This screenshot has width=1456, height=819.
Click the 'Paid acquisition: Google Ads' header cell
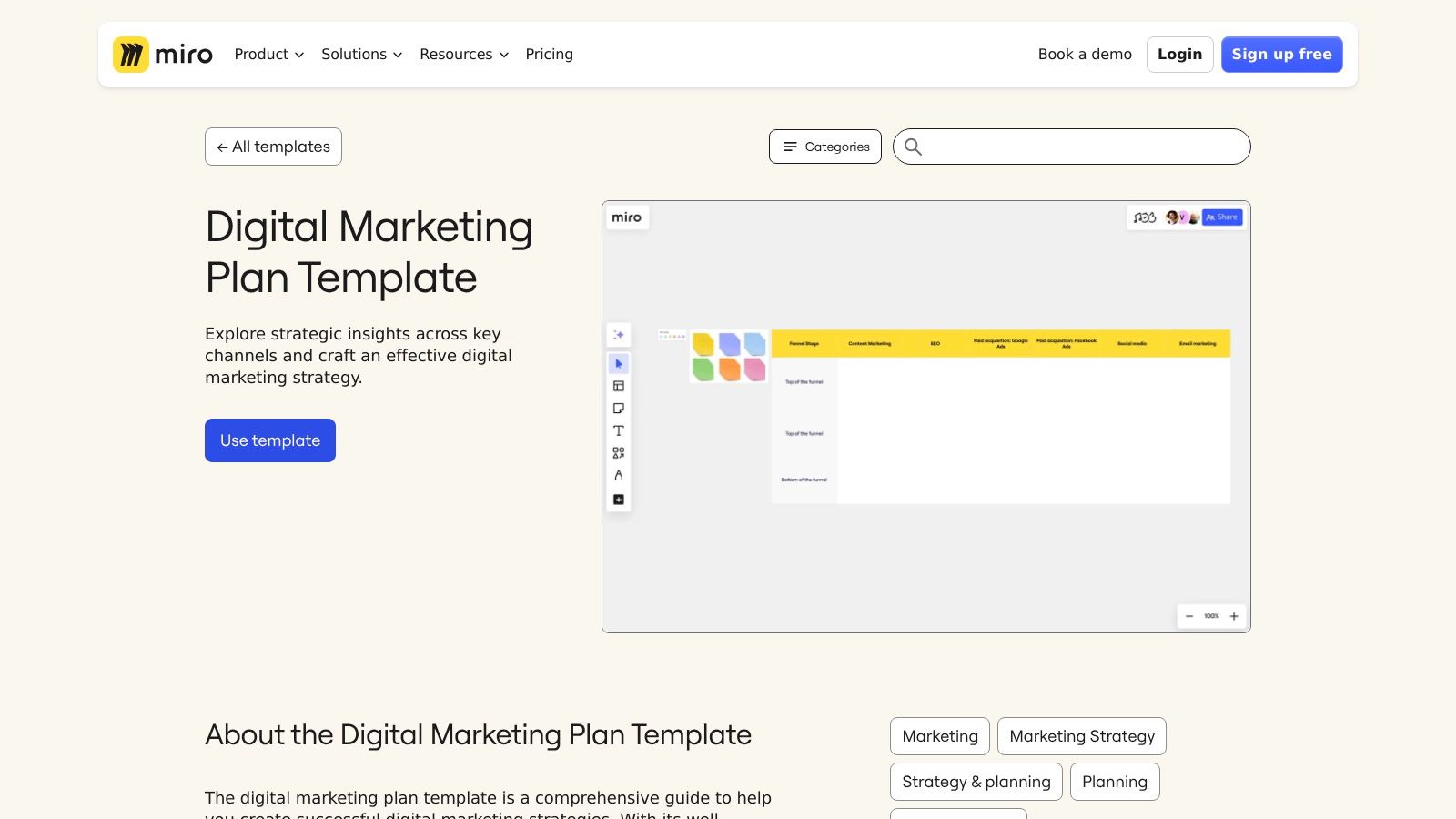(x=1001, y=343)
